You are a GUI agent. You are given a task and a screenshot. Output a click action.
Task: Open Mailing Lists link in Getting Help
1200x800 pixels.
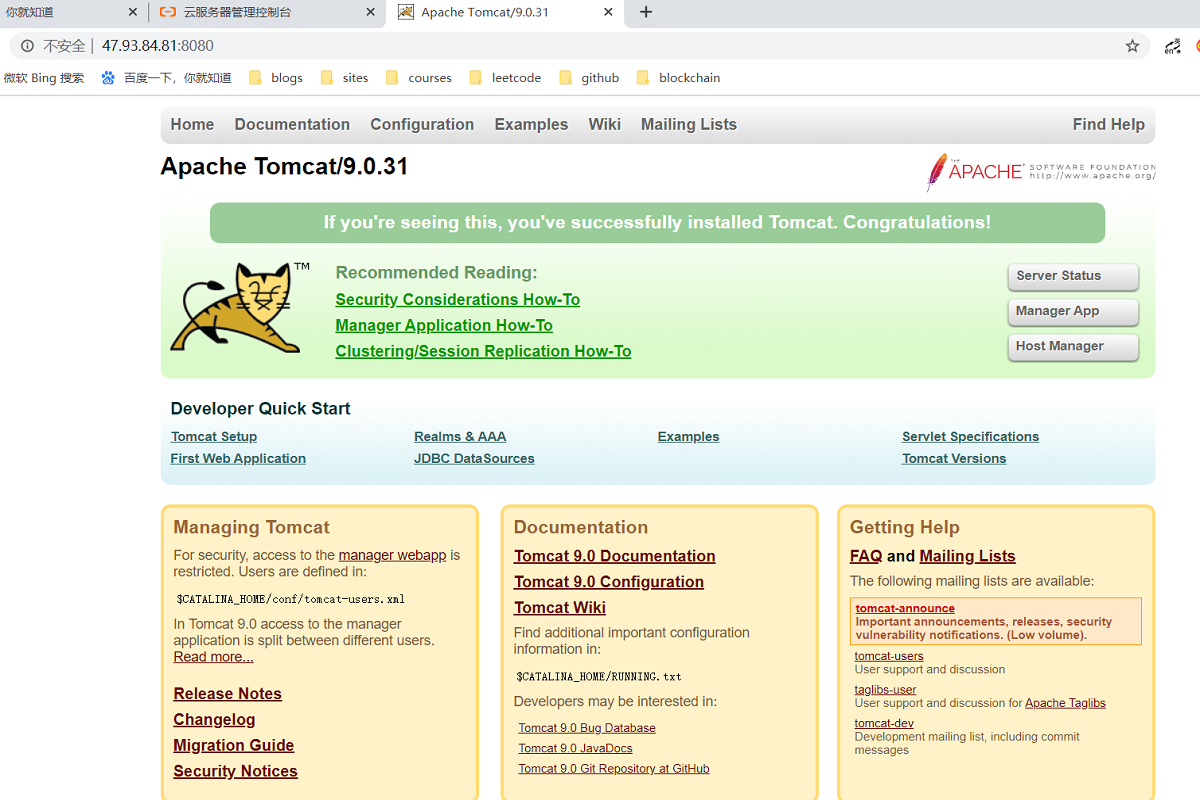(967, 557)
